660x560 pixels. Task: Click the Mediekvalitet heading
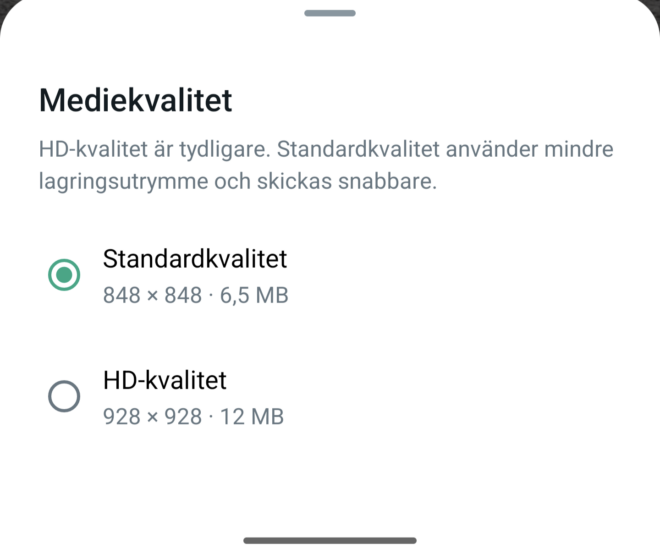(x=135, y=100)
